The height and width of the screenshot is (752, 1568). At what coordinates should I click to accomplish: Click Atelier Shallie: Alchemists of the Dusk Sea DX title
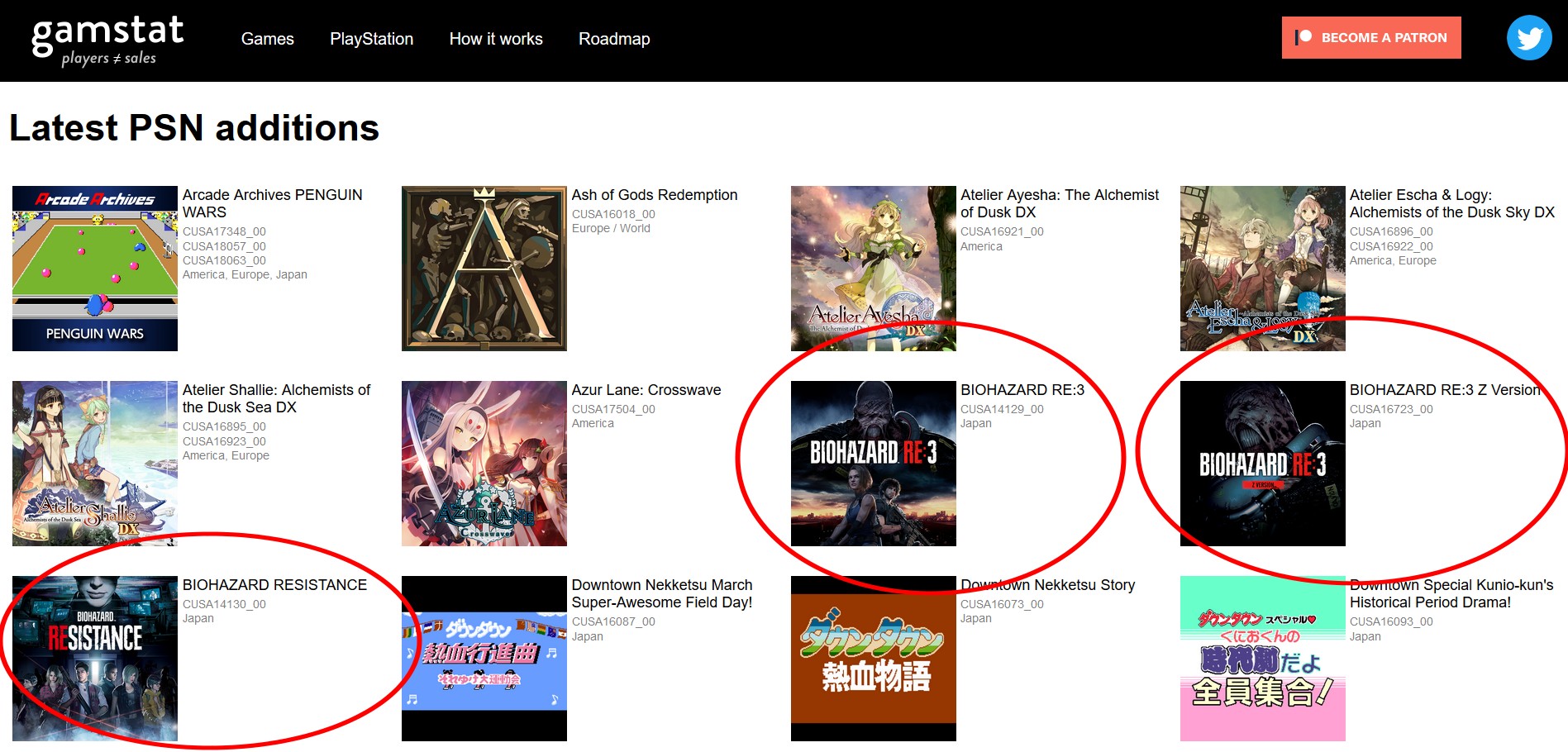tap(276, 398)
